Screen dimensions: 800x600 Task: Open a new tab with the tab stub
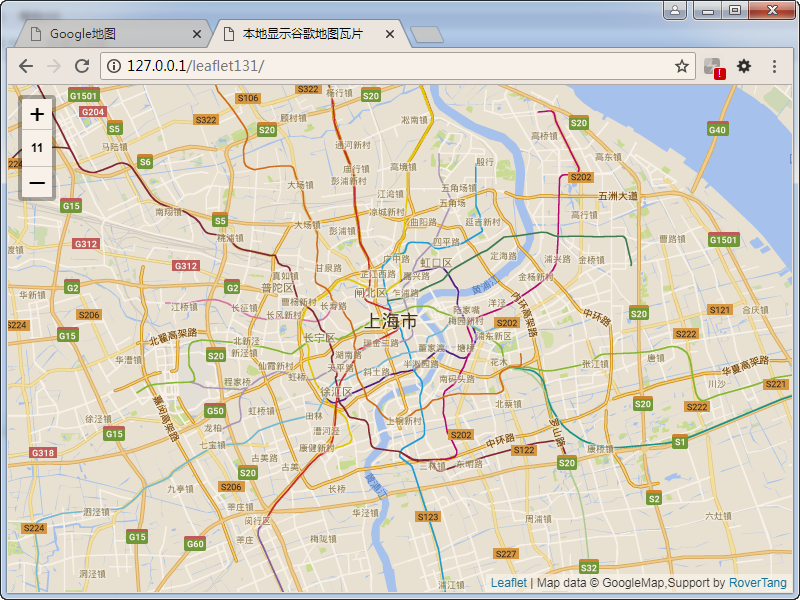tap(427, 33)
